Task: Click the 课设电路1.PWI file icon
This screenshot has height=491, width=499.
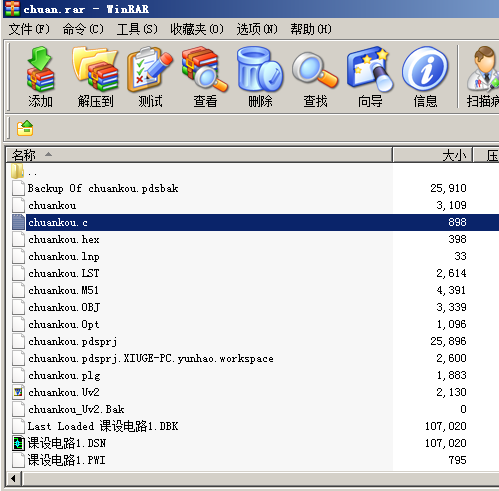Action: point(18,460)
